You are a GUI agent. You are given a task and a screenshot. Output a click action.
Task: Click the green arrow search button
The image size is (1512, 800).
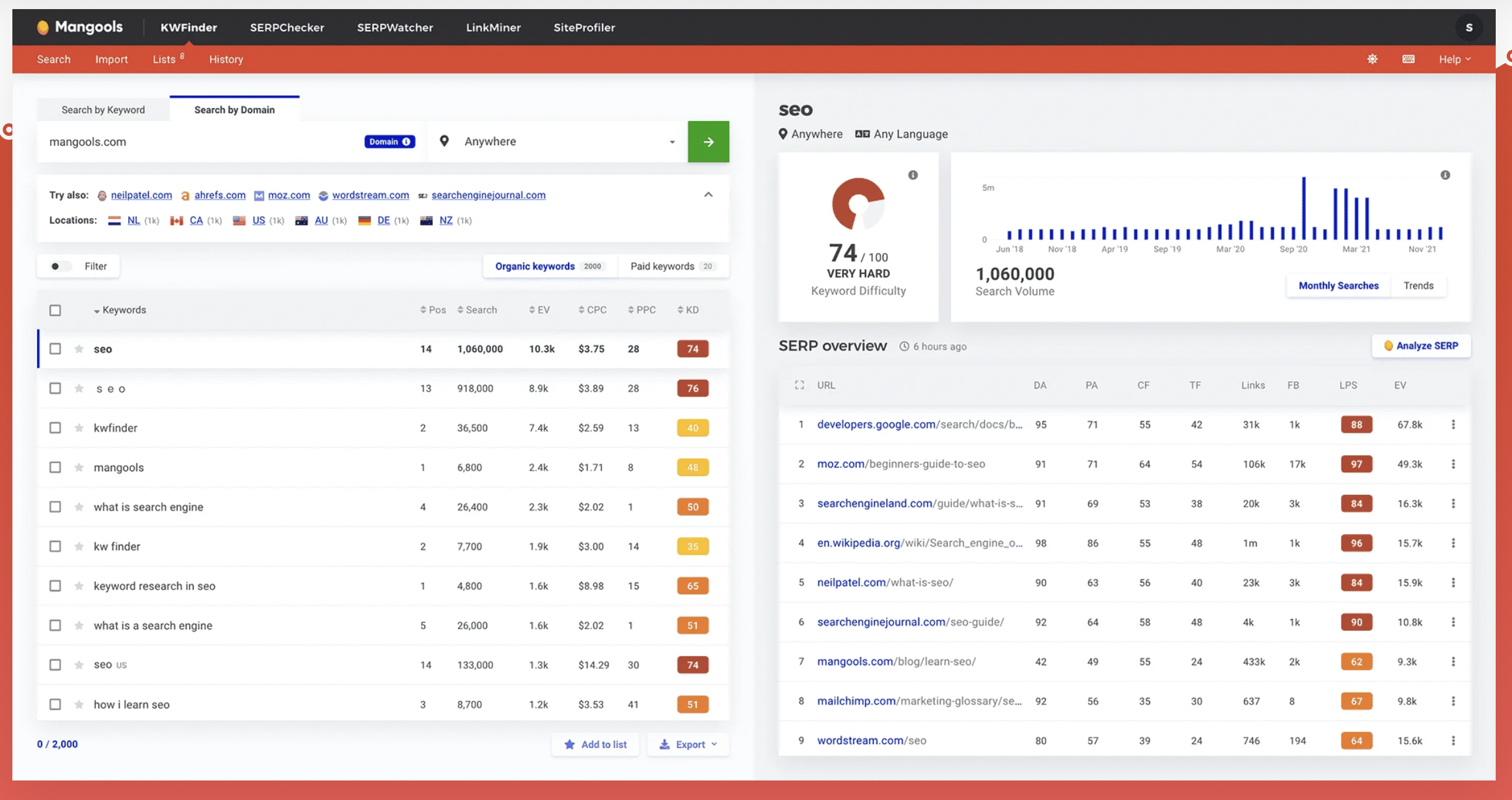709,142
